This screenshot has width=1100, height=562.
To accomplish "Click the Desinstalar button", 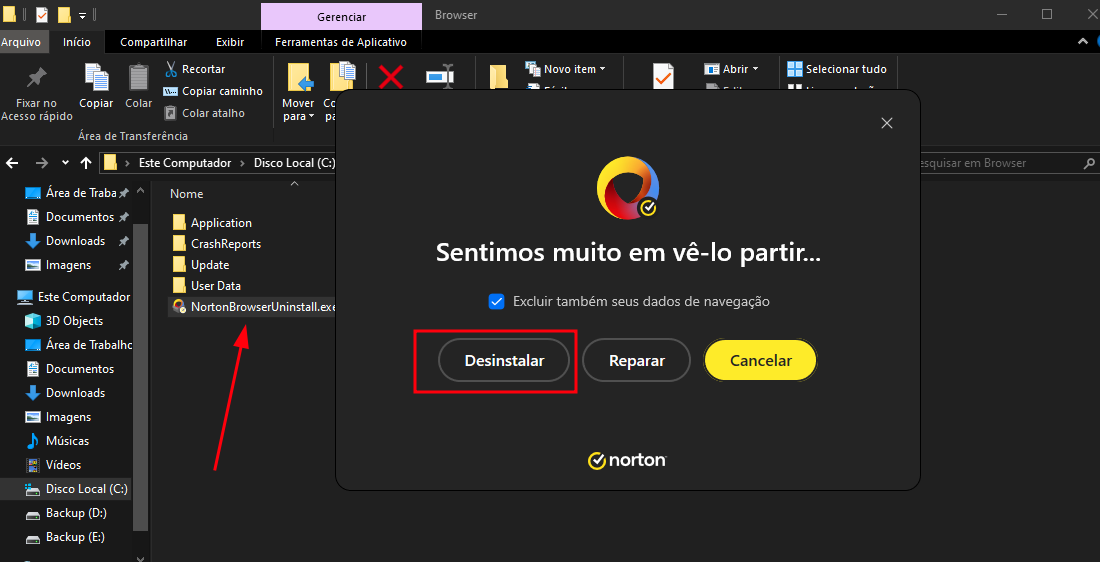I will coord(504,361).
